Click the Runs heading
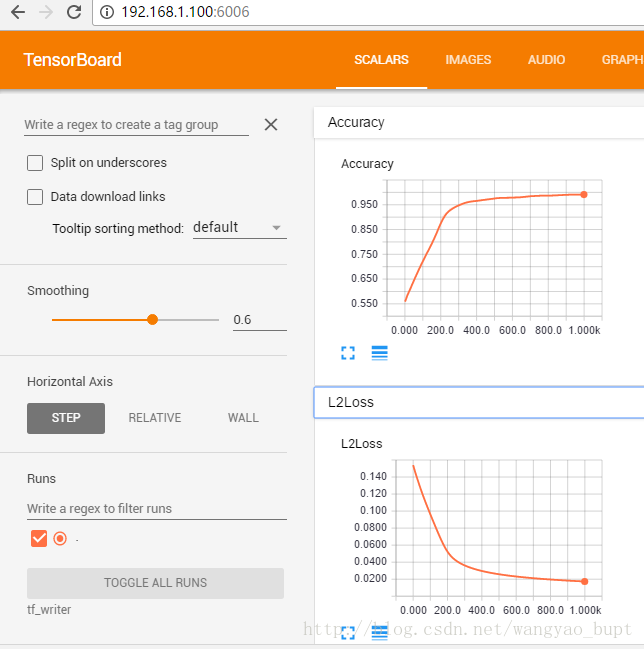Screen dimensions: 644x649 pyautogui.click(x=41, y=478)
